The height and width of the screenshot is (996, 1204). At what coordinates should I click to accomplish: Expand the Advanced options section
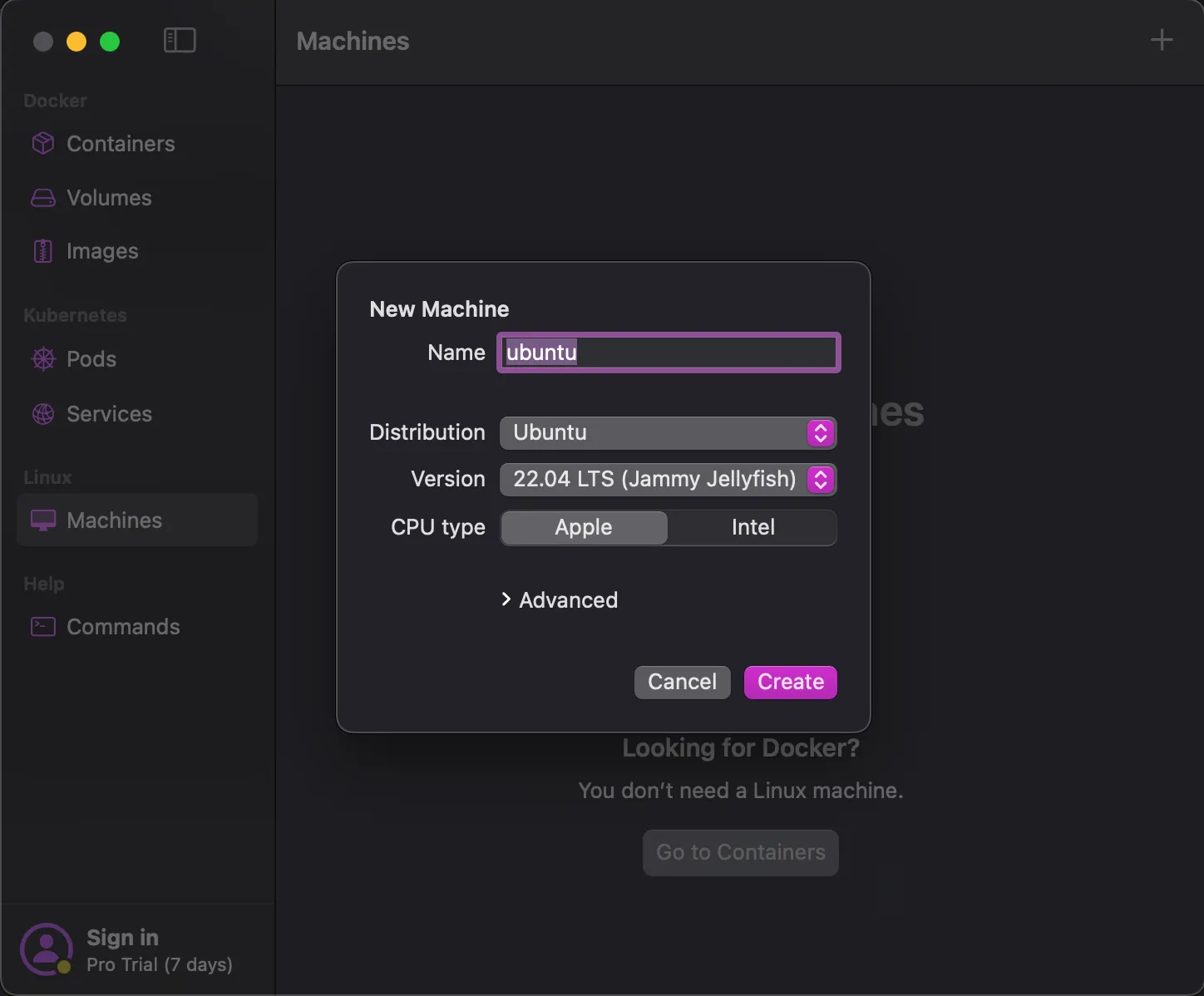tap(560, 600)
